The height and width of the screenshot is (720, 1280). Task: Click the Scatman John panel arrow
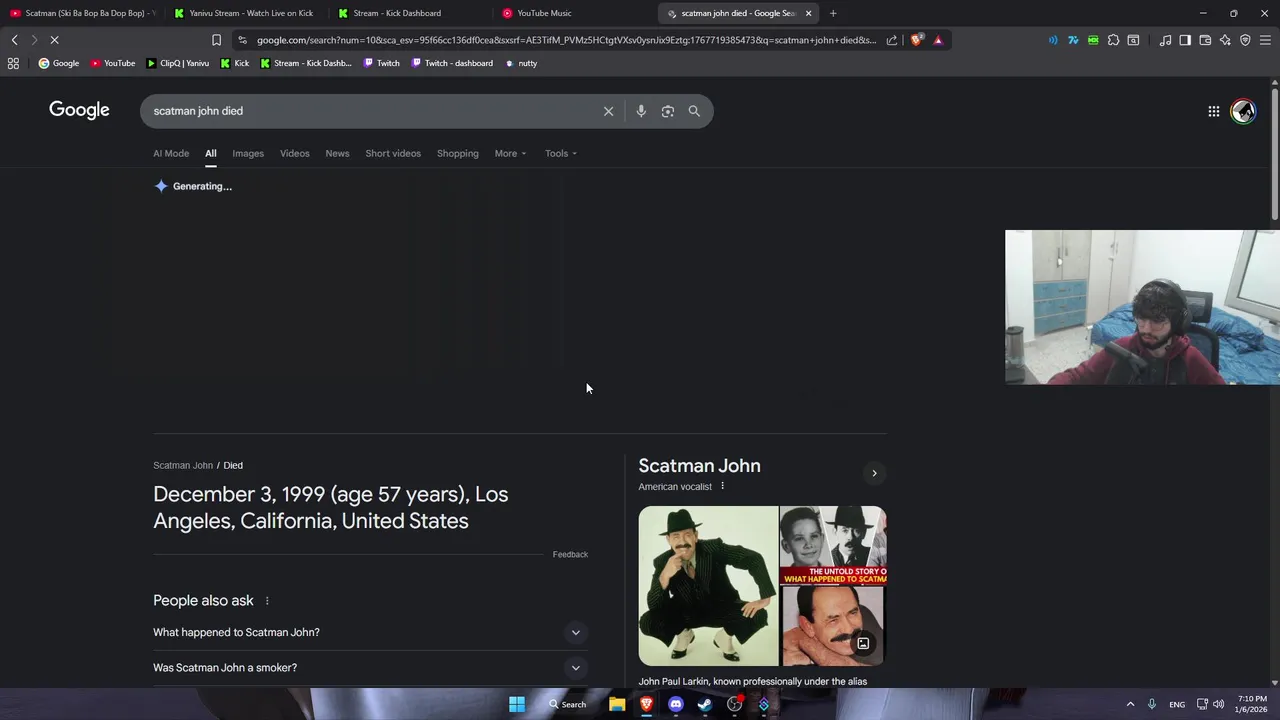tap(874, 473)
